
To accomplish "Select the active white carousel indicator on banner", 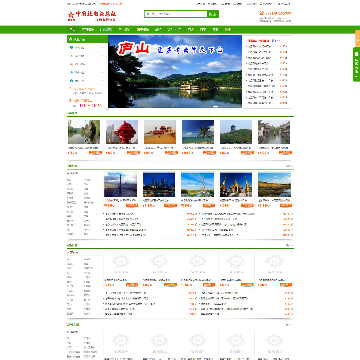I will 215,106.
